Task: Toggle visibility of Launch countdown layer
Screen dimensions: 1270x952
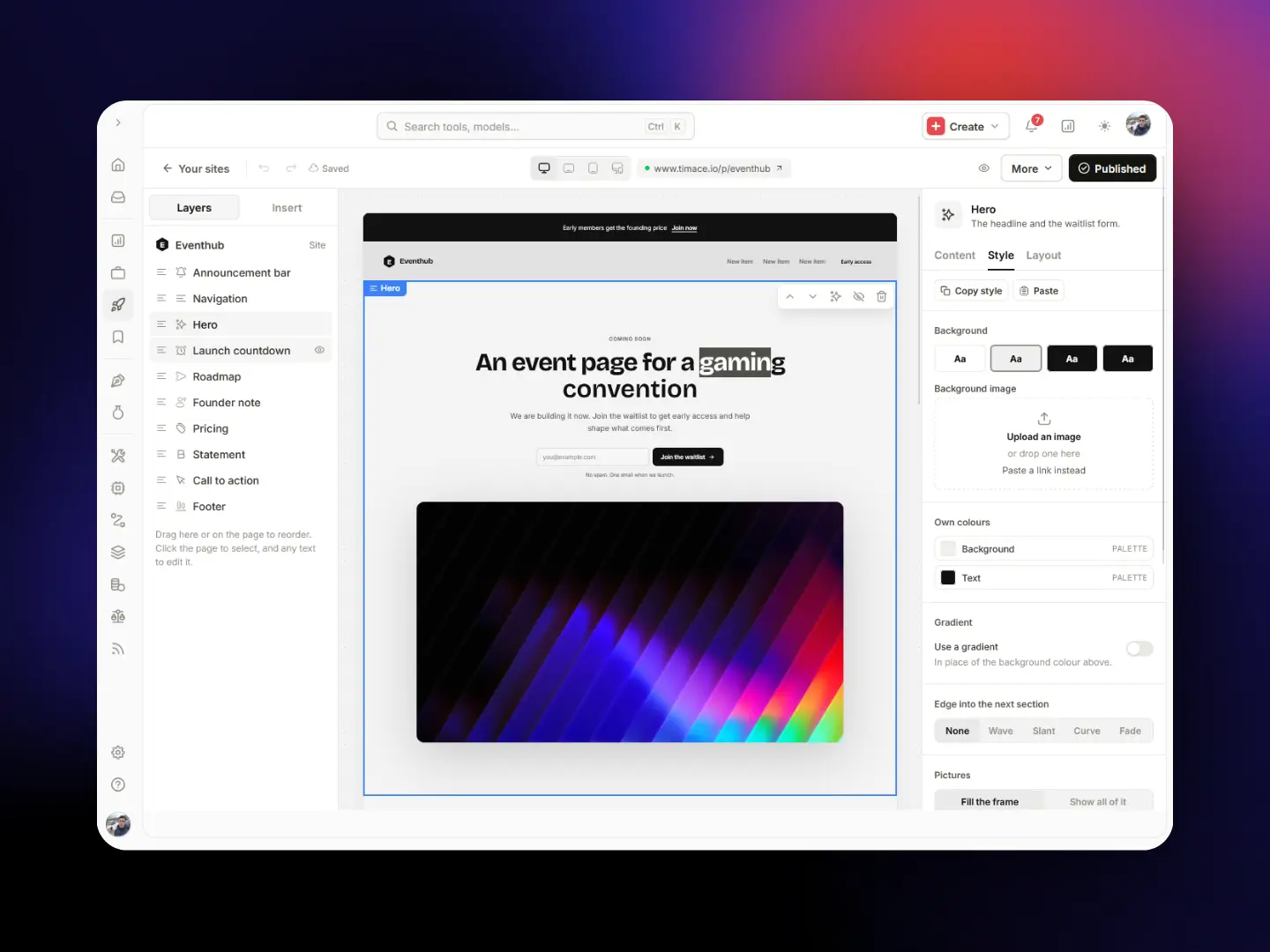Action: pos(319,350)
